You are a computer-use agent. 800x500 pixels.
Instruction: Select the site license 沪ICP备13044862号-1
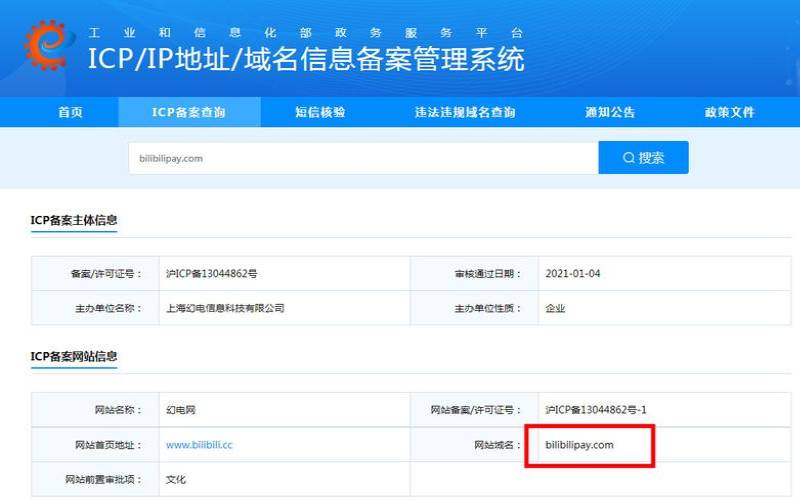pyautogui.click(x=596, y=410)
